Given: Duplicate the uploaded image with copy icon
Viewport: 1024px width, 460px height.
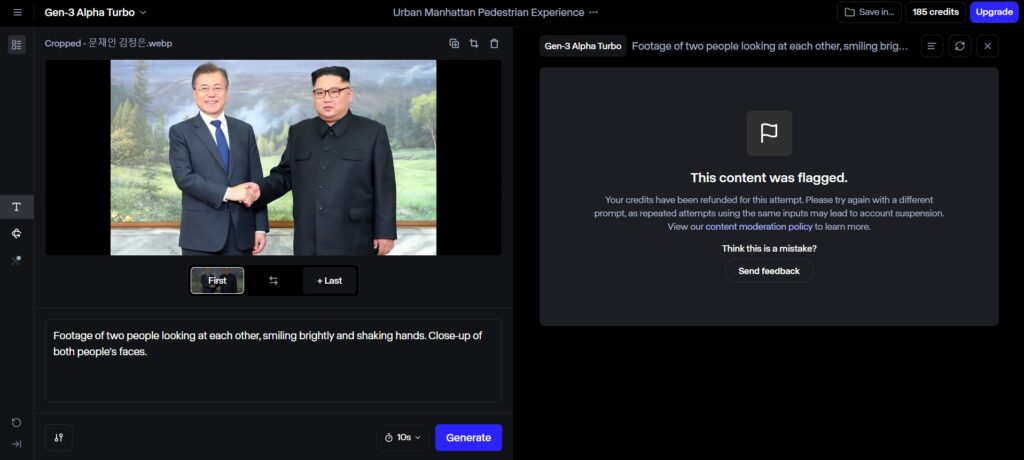Looking at the screenshot, I should 454,44.
